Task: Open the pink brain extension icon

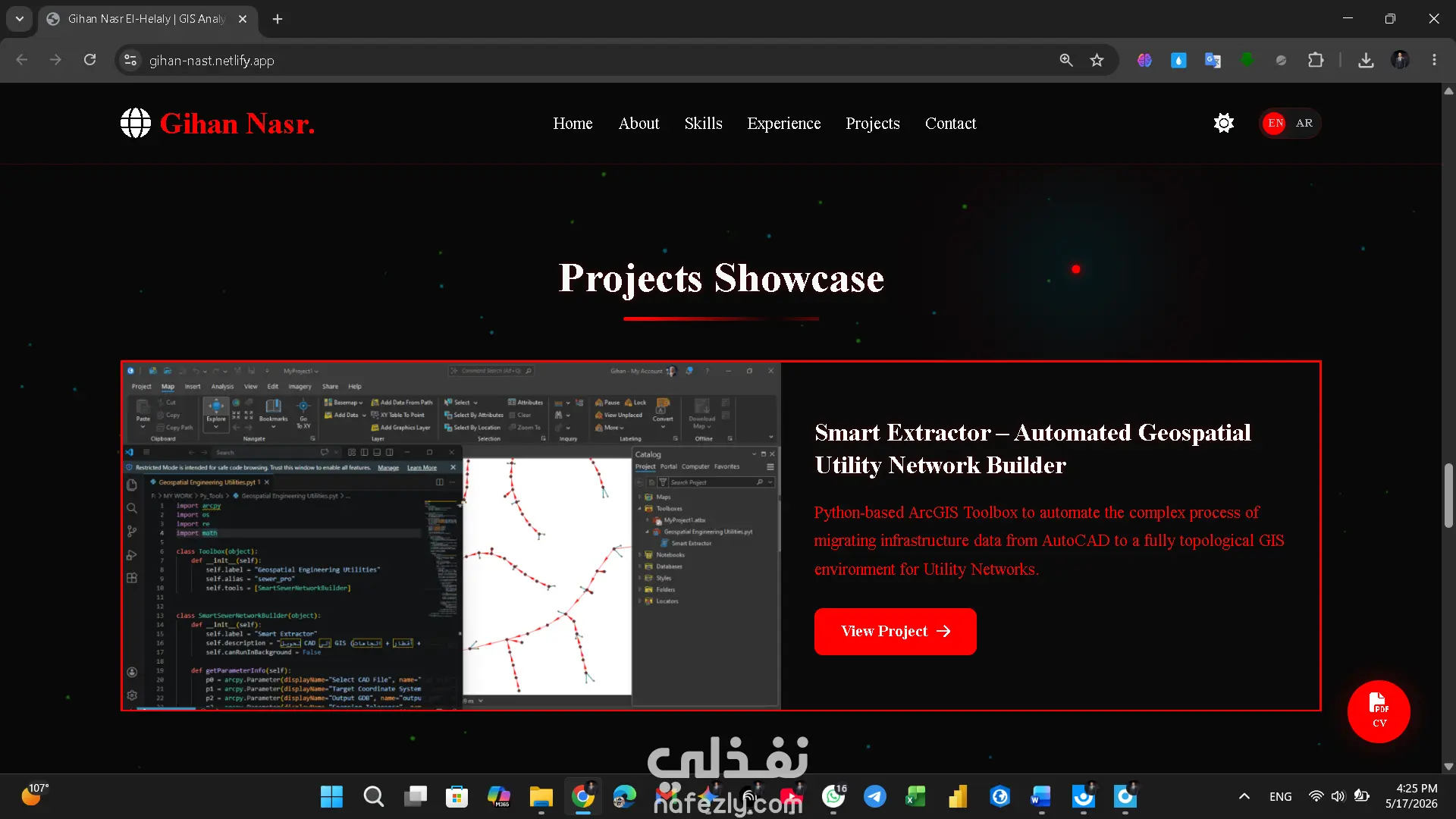Action: (x=1144, y=60)
